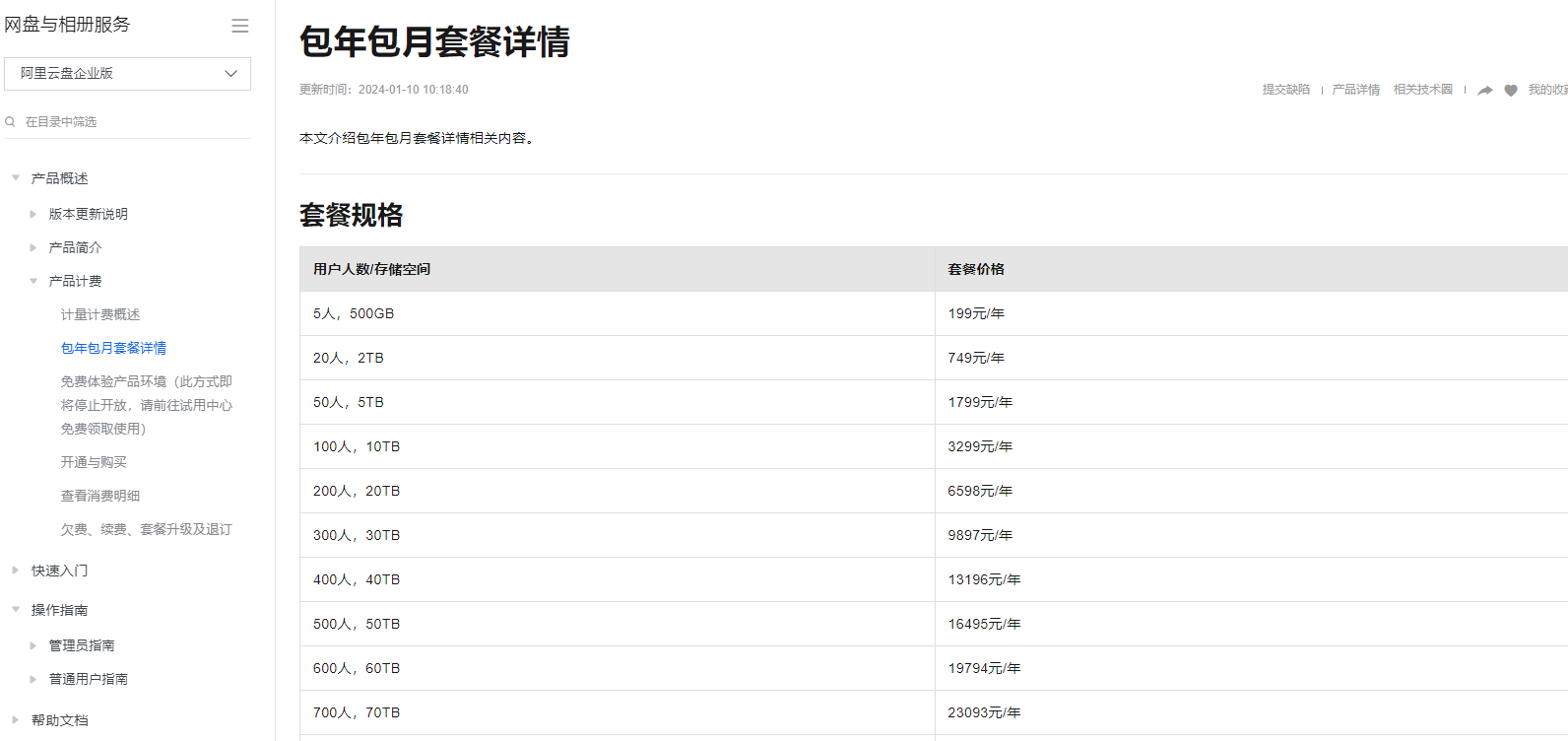The height and width of the screenshot is (741, 1568).
Task: Click the heart favorite icon
Action: 1511,90
